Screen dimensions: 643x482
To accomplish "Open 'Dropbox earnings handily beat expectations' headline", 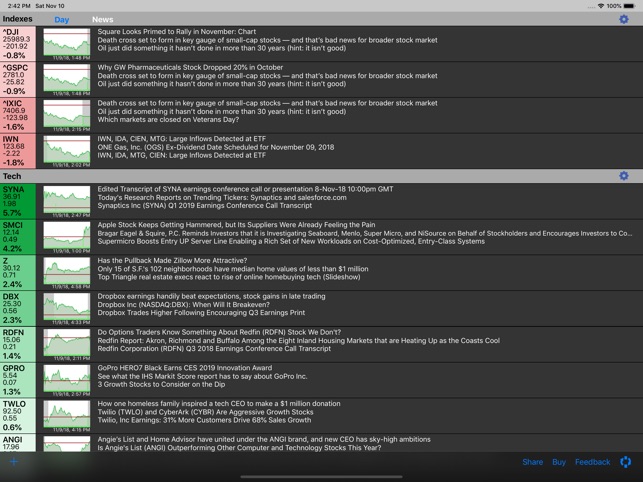I will tap(211, 296).
